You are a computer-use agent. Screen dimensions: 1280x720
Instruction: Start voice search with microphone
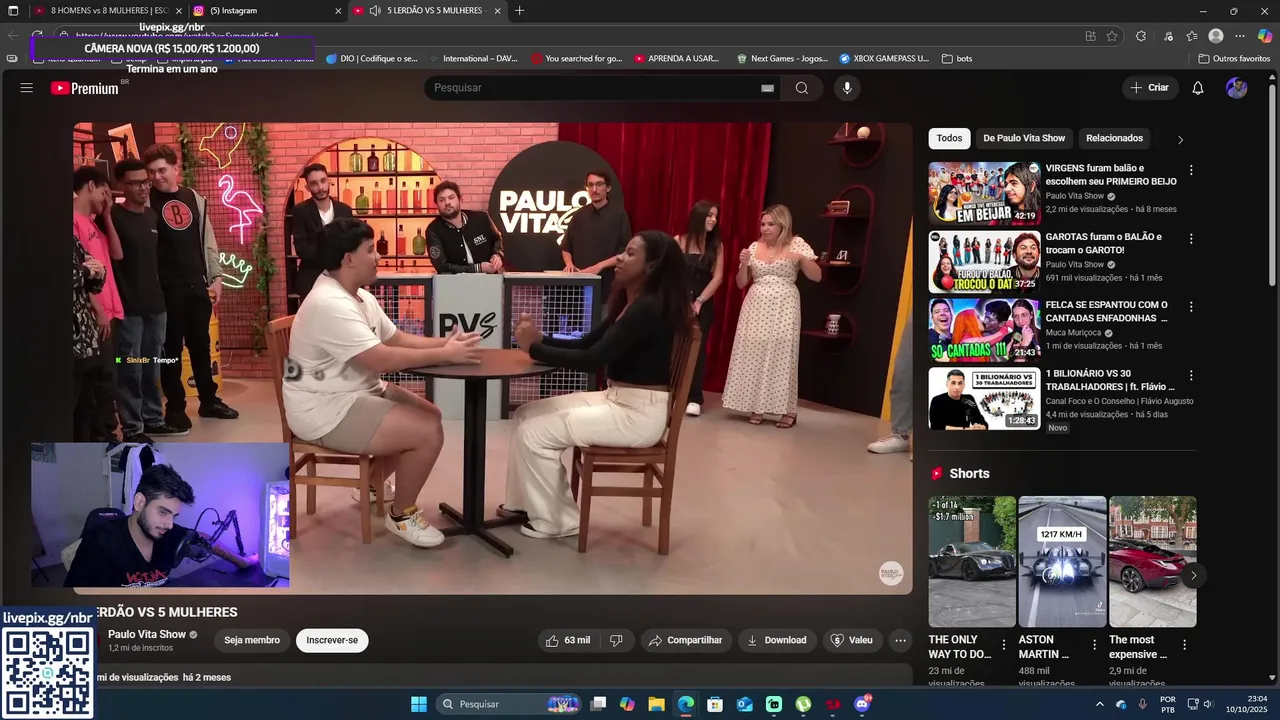pyautogui.click(x=847, y=88)
